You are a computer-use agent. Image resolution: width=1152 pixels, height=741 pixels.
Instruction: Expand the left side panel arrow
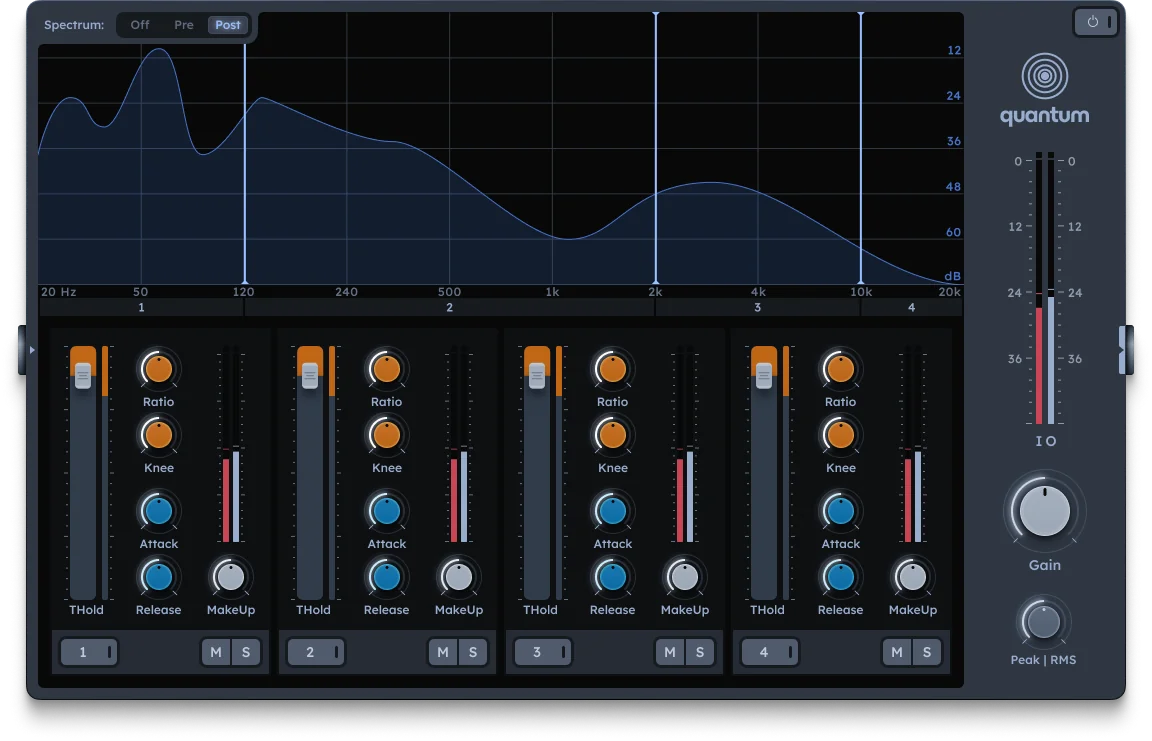pos(31,350)
